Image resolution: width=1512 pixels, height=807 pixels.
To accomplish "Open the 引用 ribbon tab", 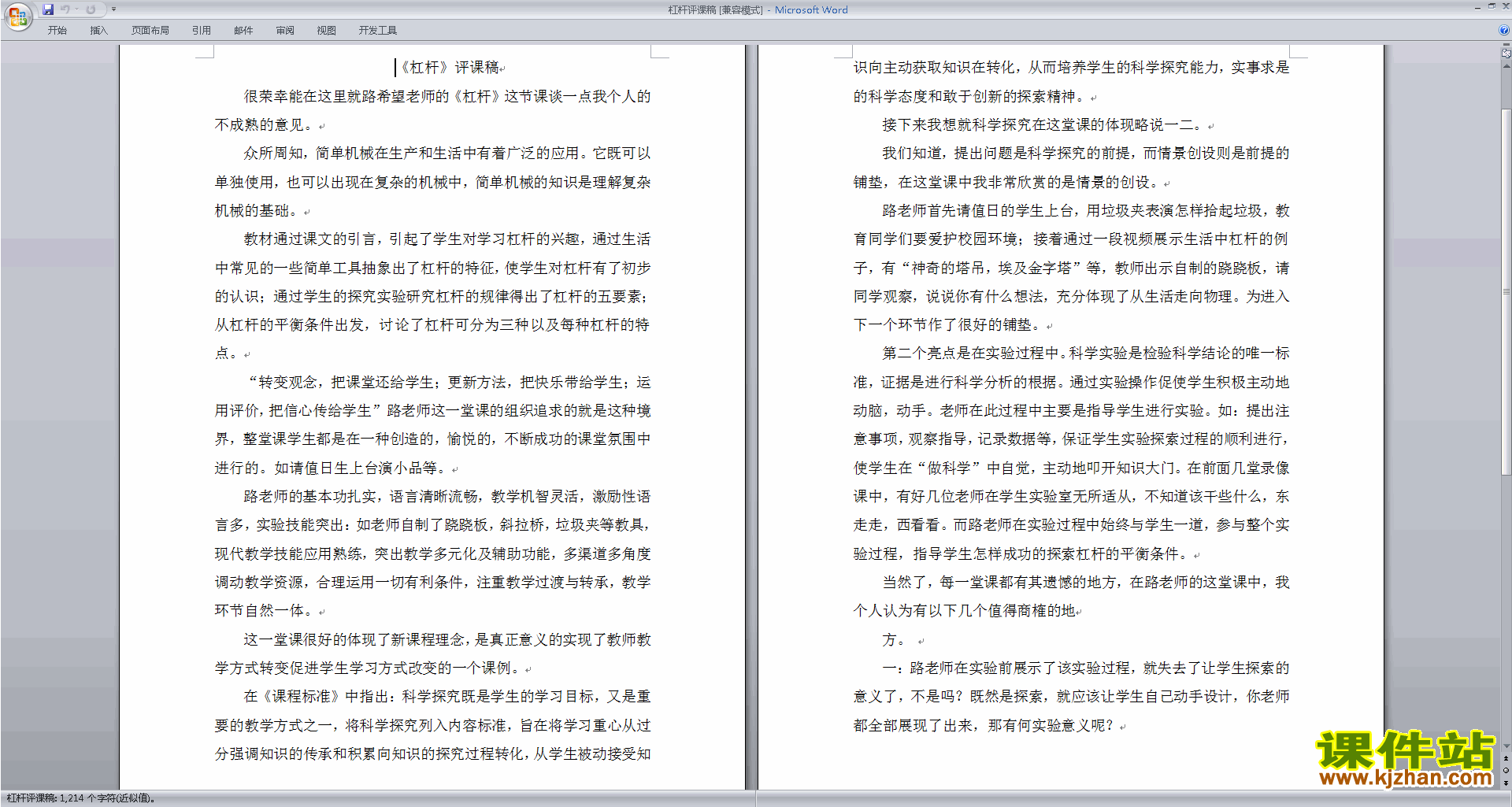I will point(202,31).
